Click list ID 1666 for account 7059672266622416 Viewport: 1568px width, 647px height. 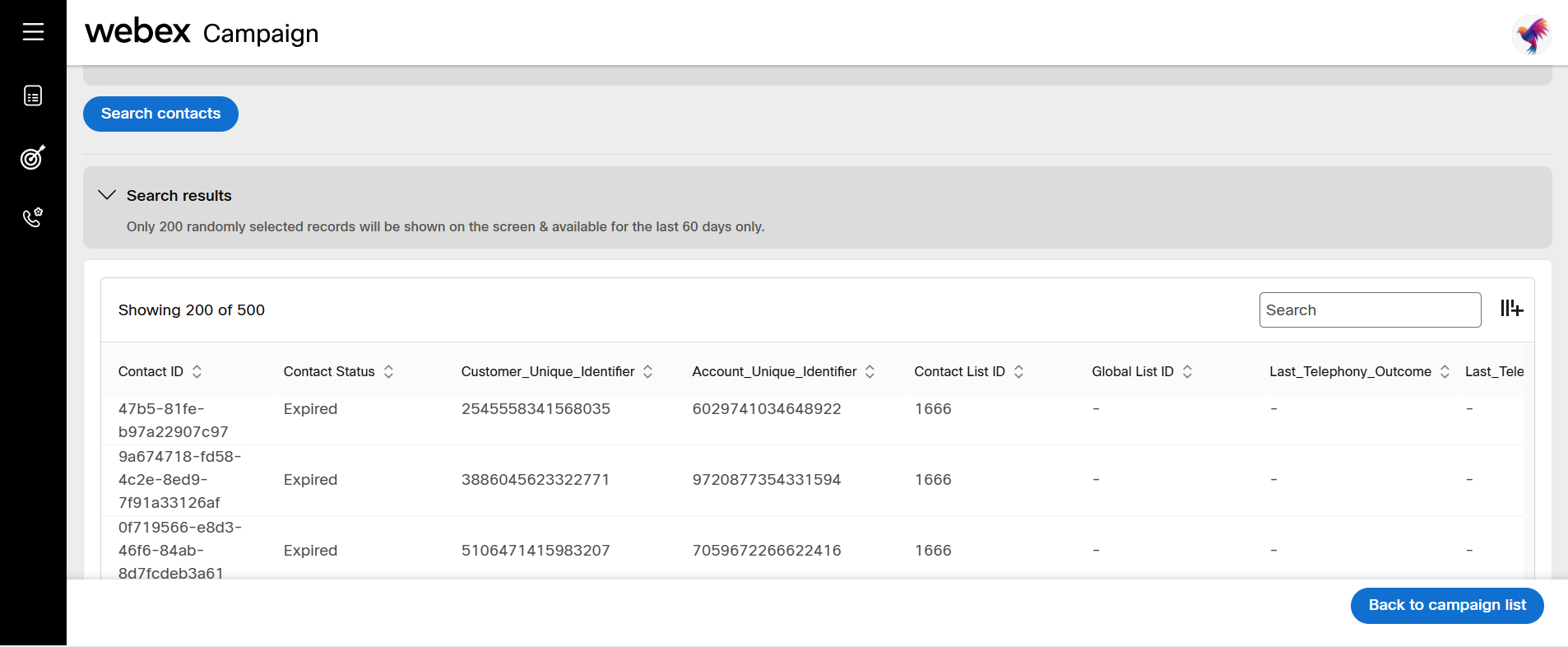point(933,551)
